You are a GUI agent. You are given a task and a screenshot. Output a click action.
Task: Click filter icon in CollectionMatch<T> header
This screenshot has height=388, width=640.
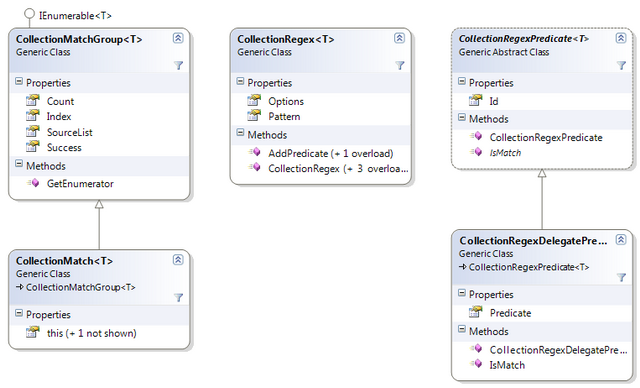coord(178,297)
